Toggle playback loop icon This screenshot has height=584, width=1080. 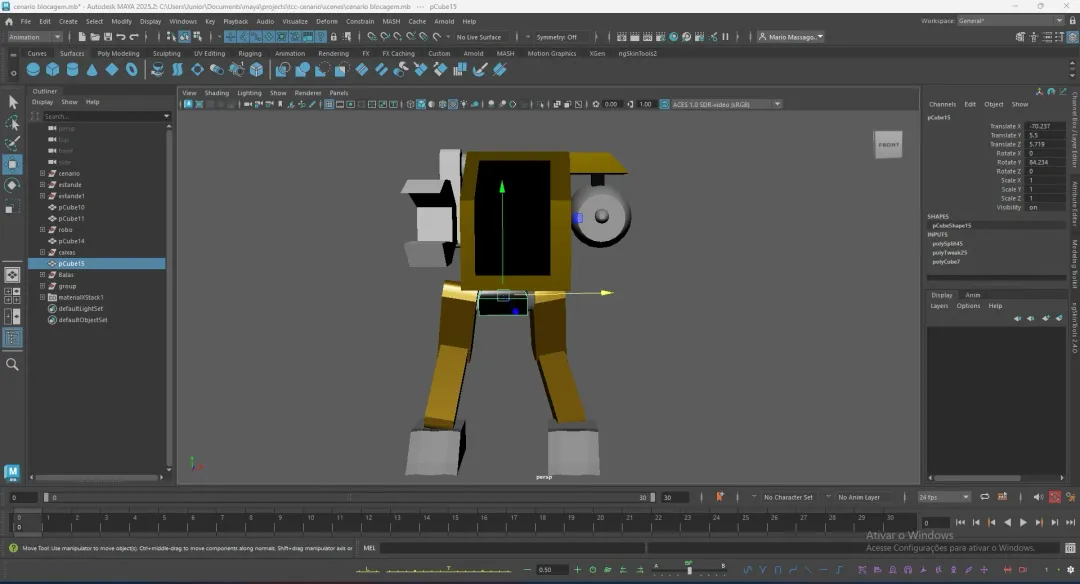click(985, 497)
